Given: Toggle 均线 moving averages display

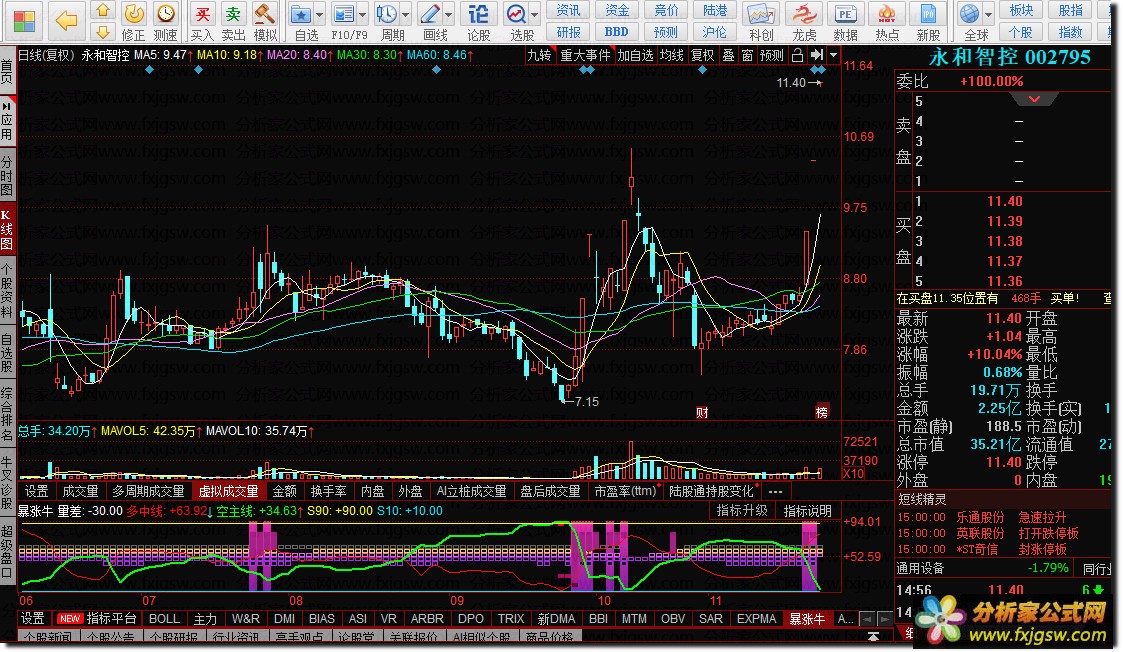Looking at the screenshot, I should (x=672, y=55).
